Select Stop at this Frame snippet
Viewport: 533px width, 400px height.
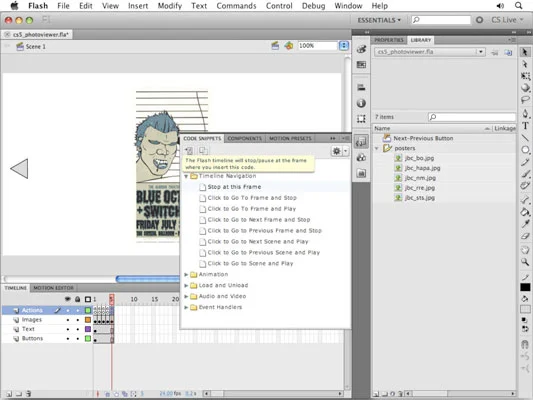pyautogui.click(x=234, y=187)
